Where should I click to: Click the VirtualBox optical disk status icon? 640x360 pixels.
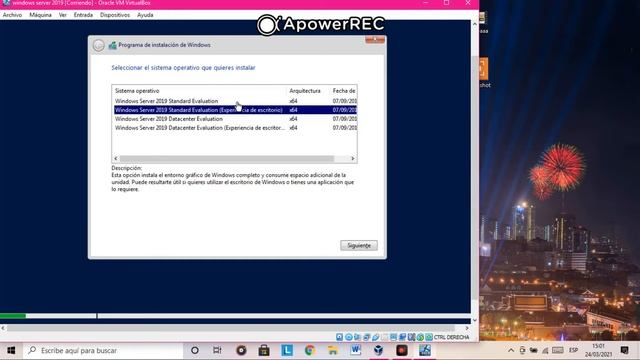pyautogui.click(x=349, y=337)
